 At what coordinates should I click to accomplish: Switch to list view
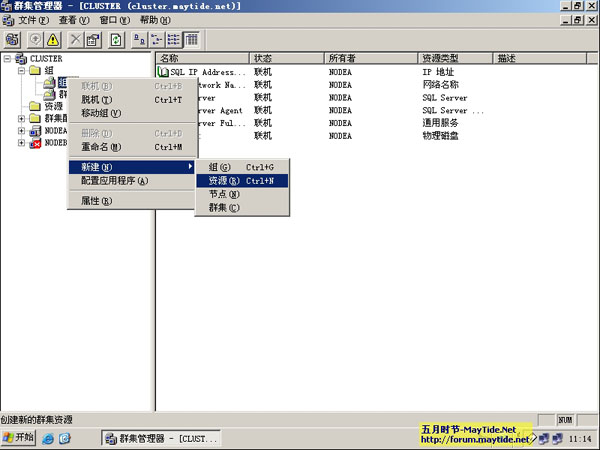[174, 39]
